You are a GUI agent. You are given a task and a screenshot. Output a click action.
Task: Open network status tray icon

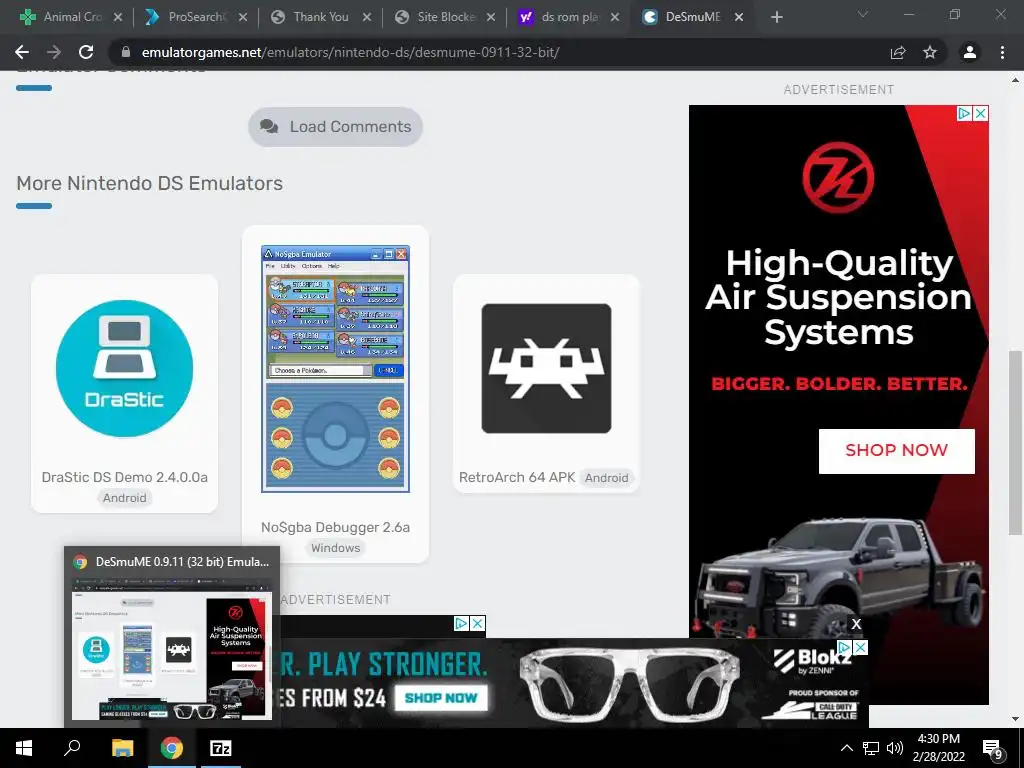click(x=871, y=748)
